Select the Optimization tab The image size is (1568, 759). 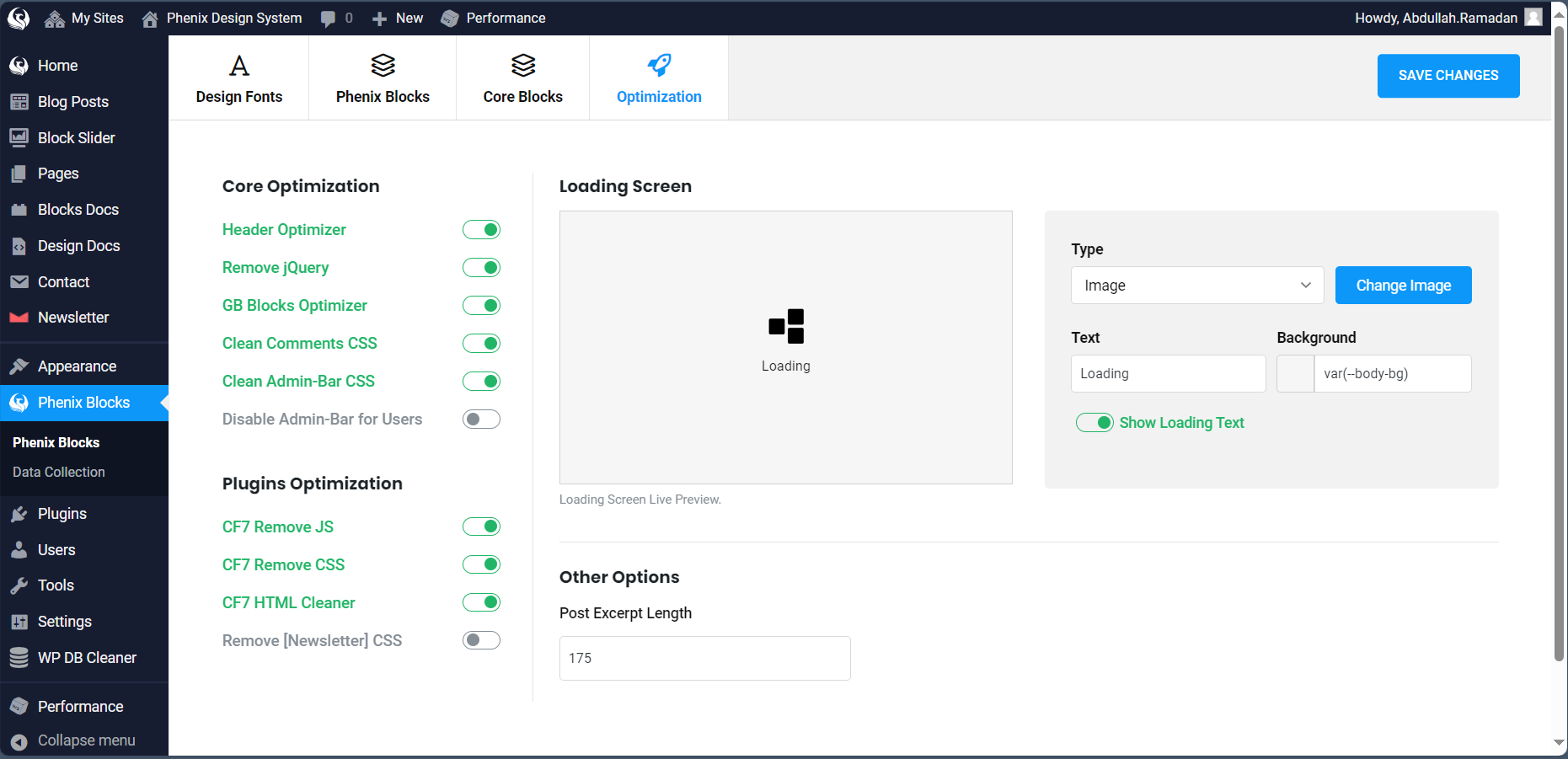click(659, 78)
